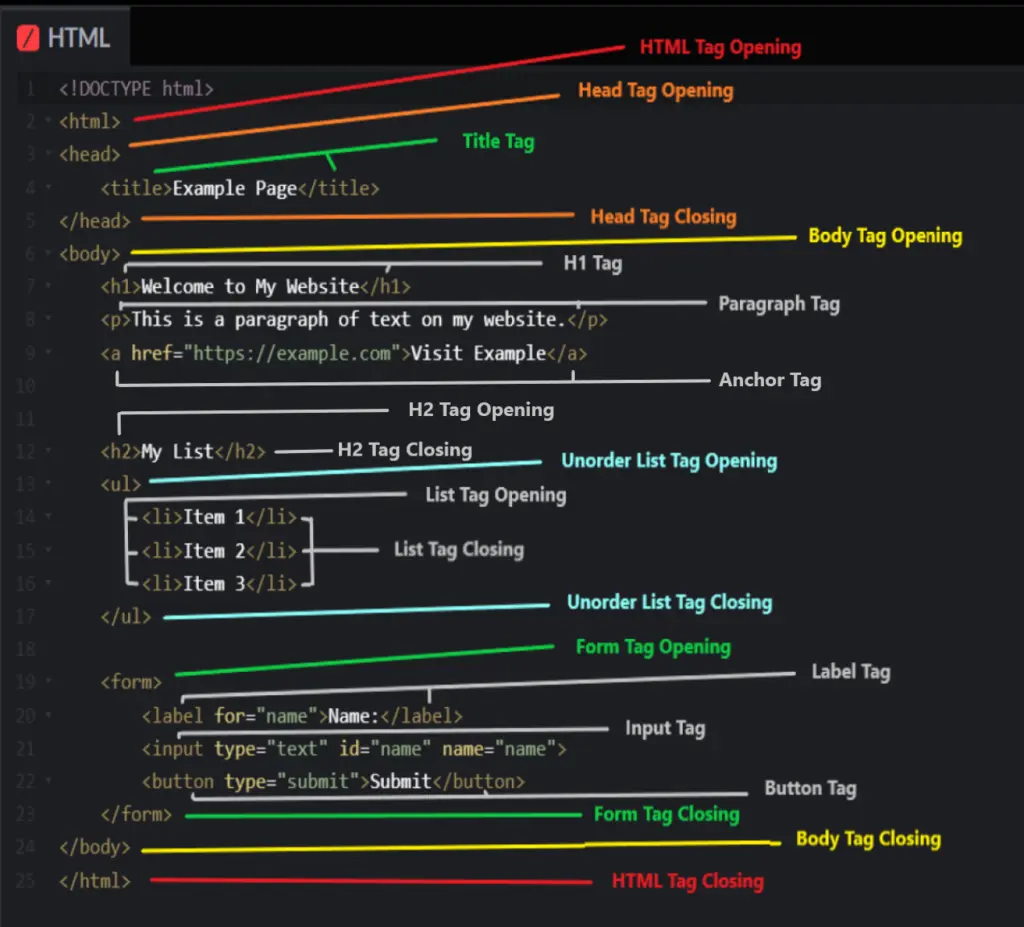Click empty line 18 in the editor
This screenshot has height=927, width=1024.
300,649
